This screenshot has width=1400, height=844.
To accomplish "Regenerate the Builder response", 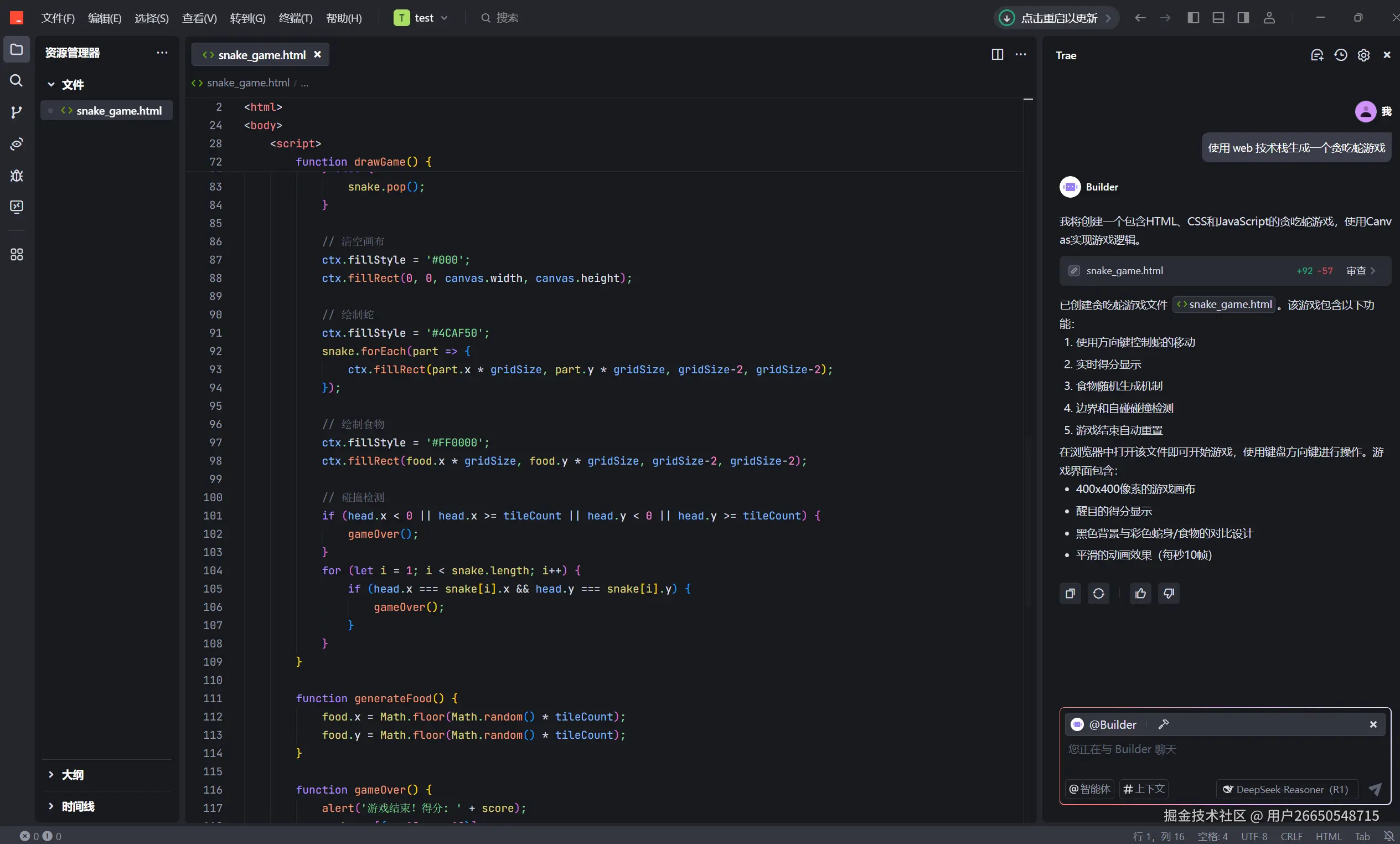I will [x=1098, y=593].
